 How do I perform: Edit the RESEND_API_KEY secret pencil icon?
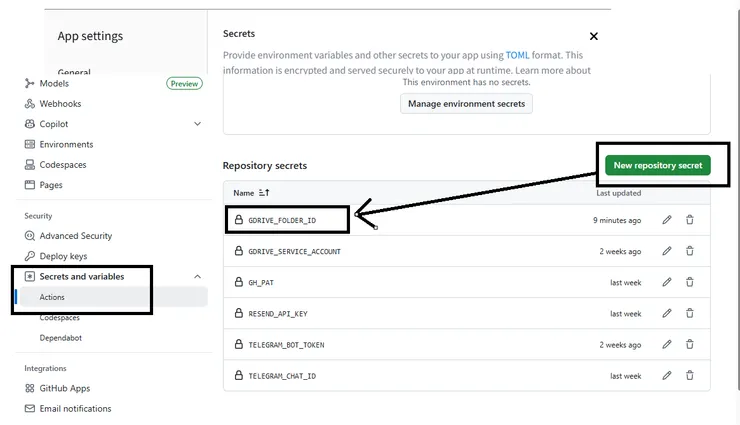pos(667,314)
